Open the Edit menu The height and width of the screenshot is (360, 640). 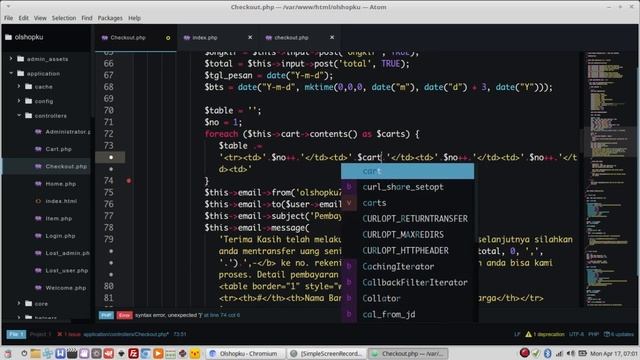23,18
